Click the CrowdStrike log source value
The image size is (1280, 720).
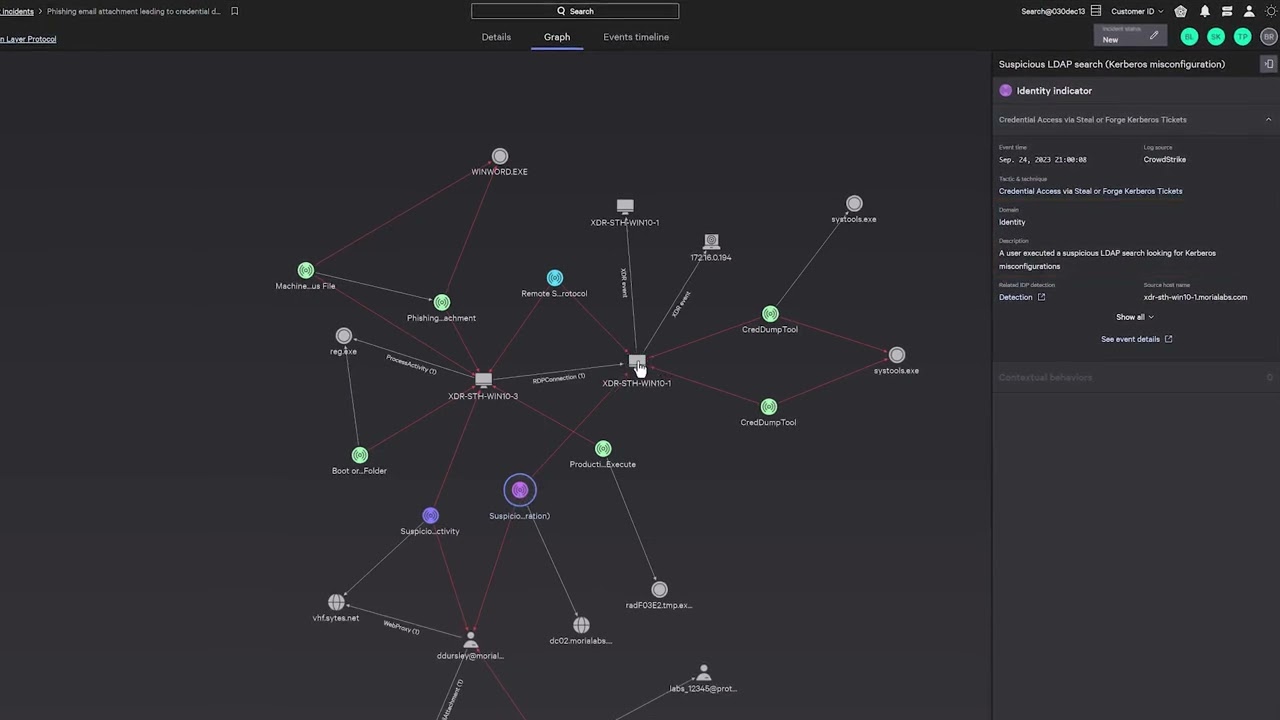[x=1165, y=159]
